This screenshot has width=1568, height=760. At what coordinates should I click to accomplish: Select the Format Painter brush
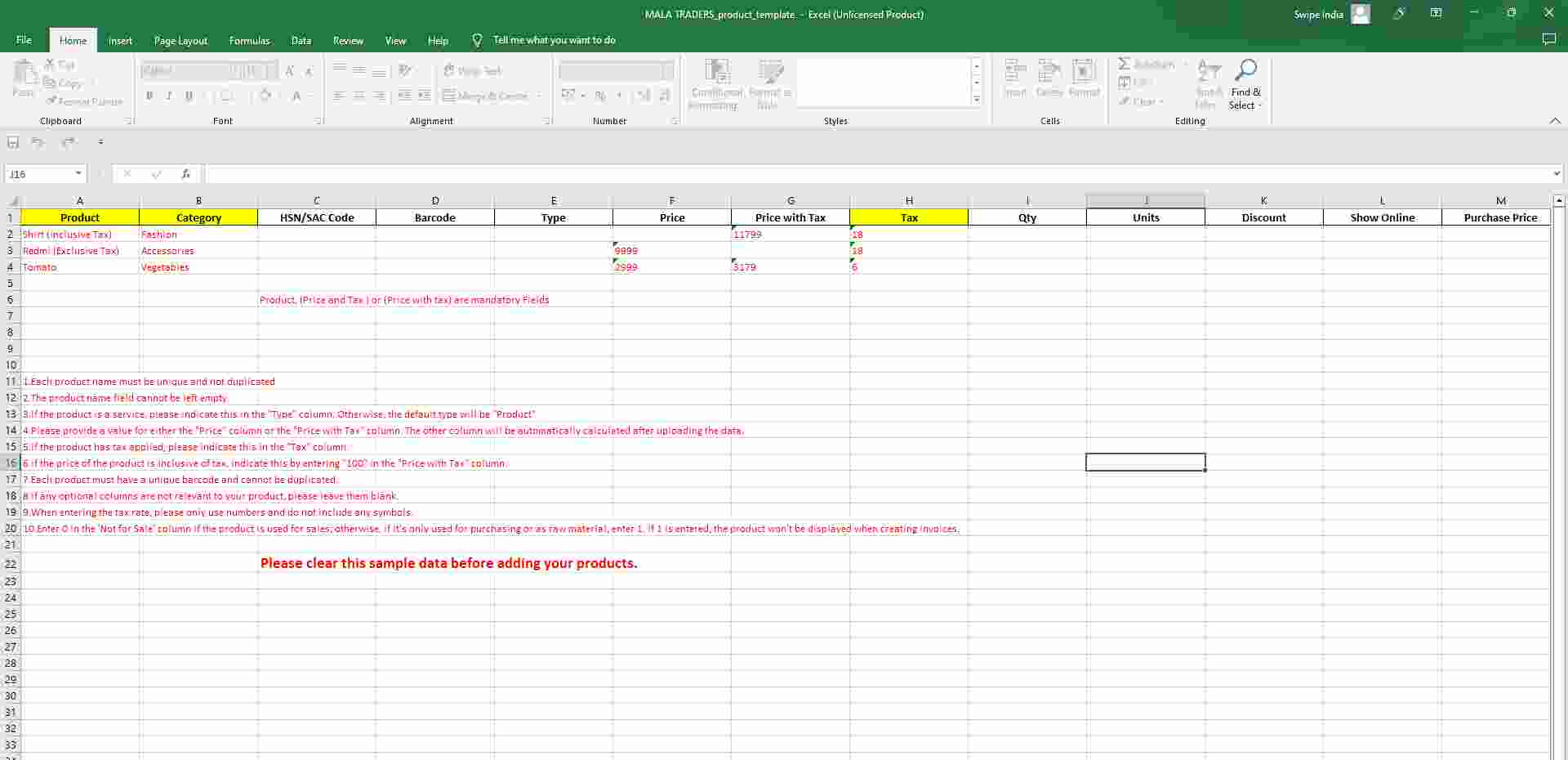click(51, 101)
